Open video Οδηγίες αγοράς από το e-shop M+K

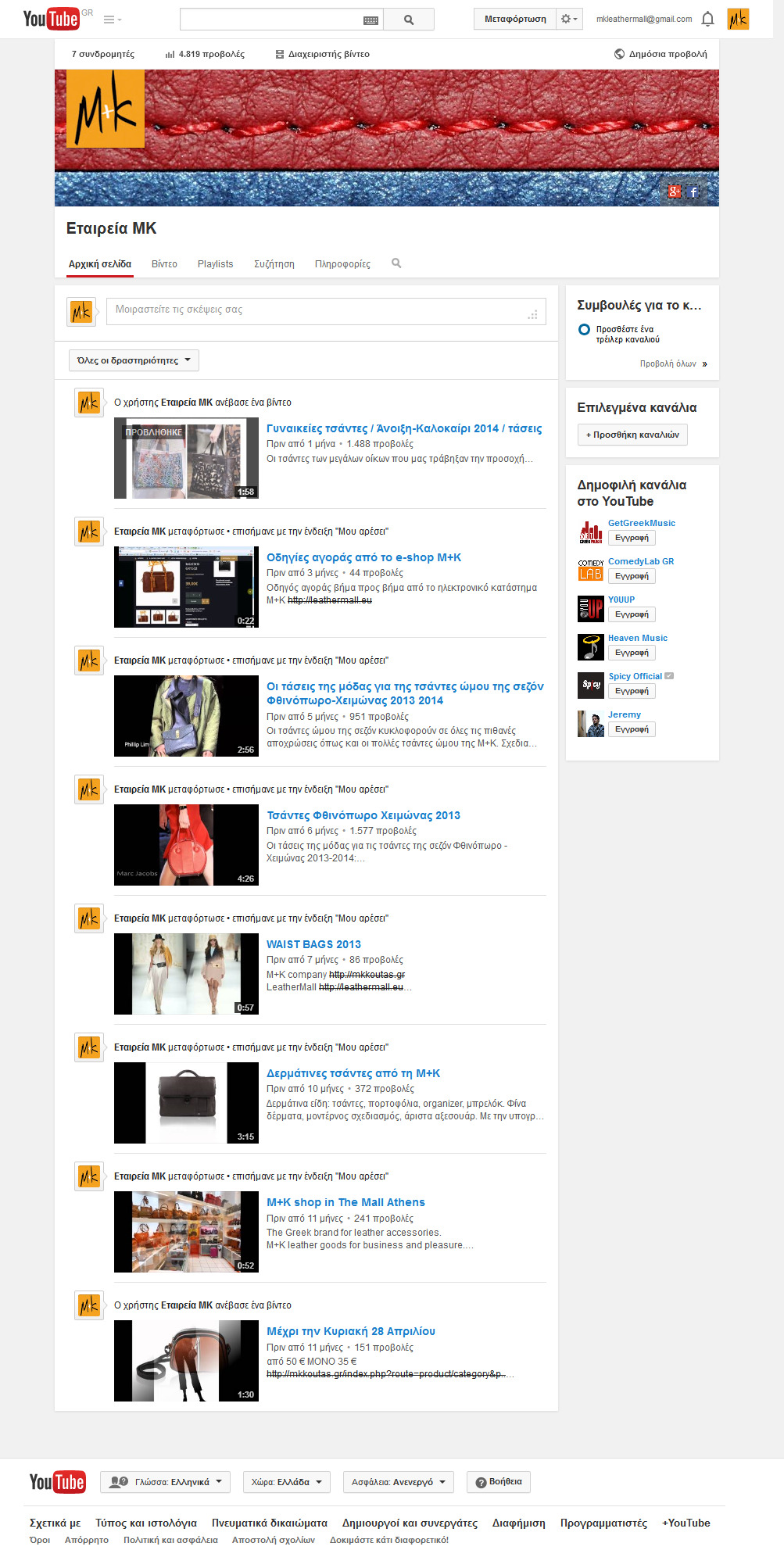[x=363, y=557]
